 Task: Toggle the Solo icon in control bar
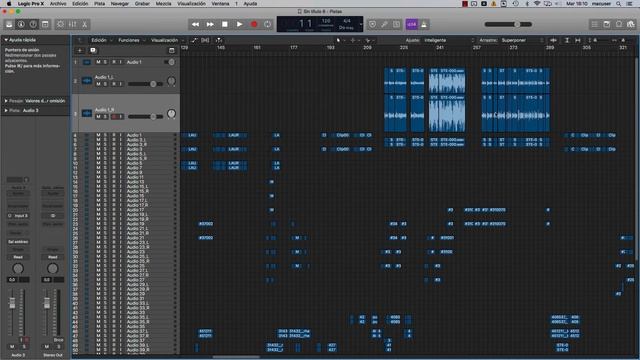point(396,24)
